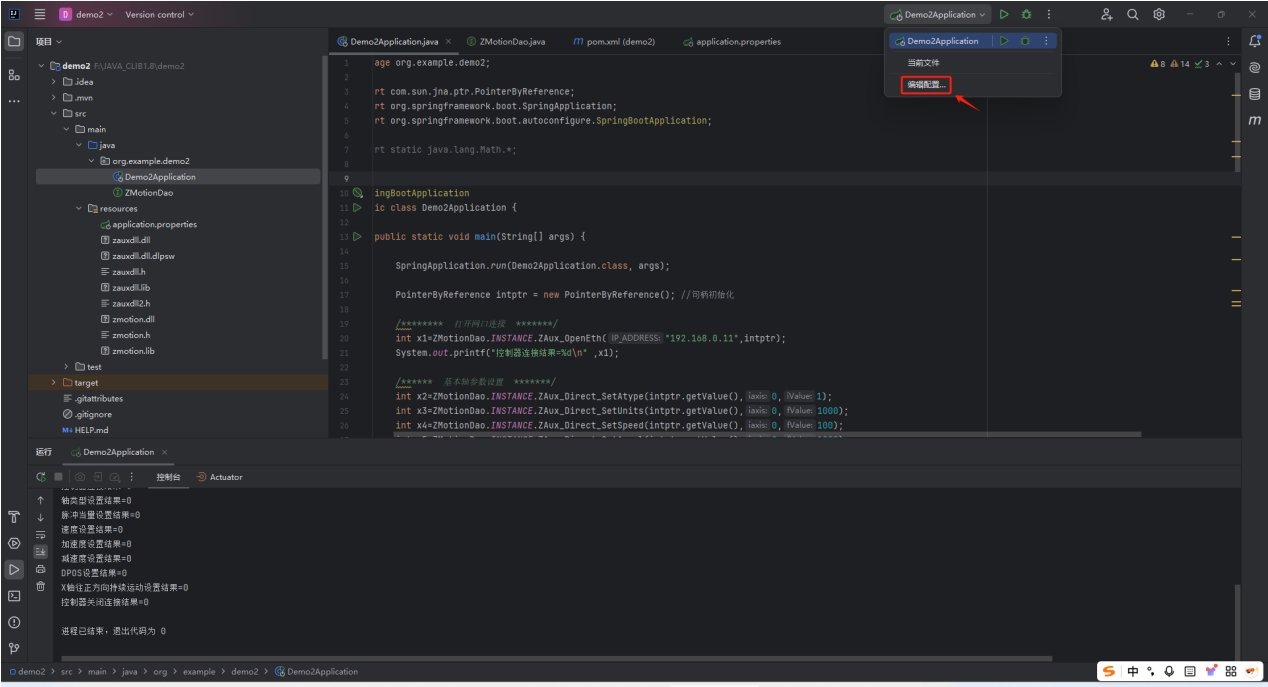
Task: Click the inspection warnings indicator in editor
Action: point(1180,64)
